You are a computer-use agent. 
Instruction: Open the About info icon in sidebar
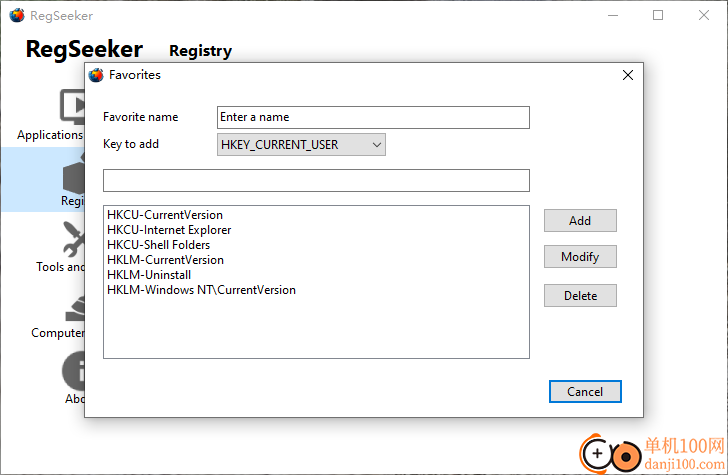pyautogui.click(x=74, y=371)
